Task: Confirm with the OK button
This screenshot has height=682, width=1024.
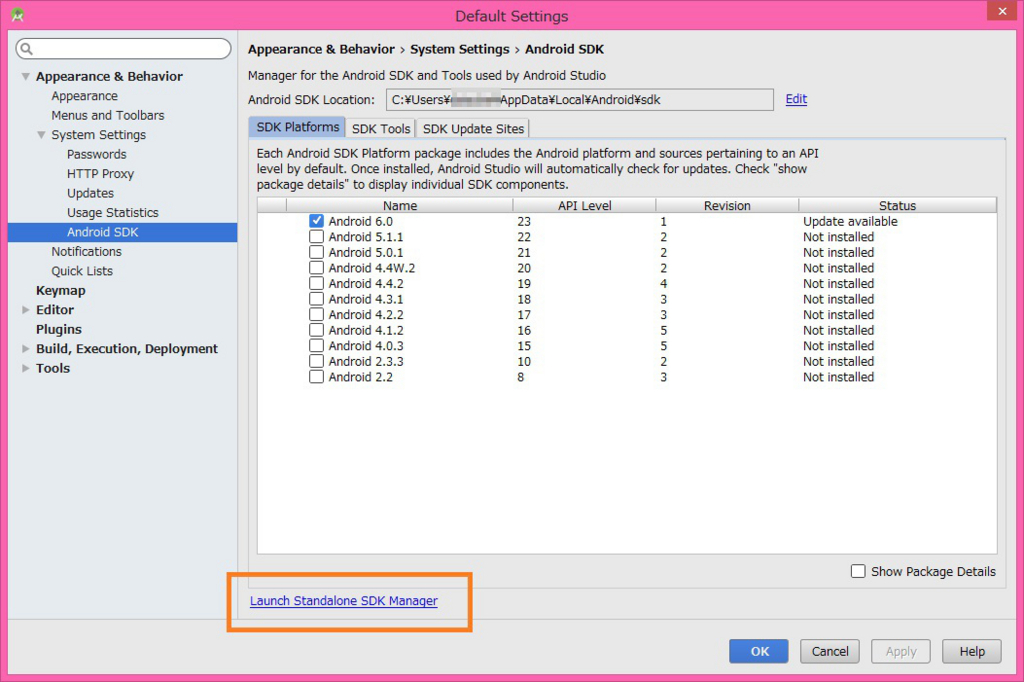Action: pyautogui.click(x=759, y=651)
